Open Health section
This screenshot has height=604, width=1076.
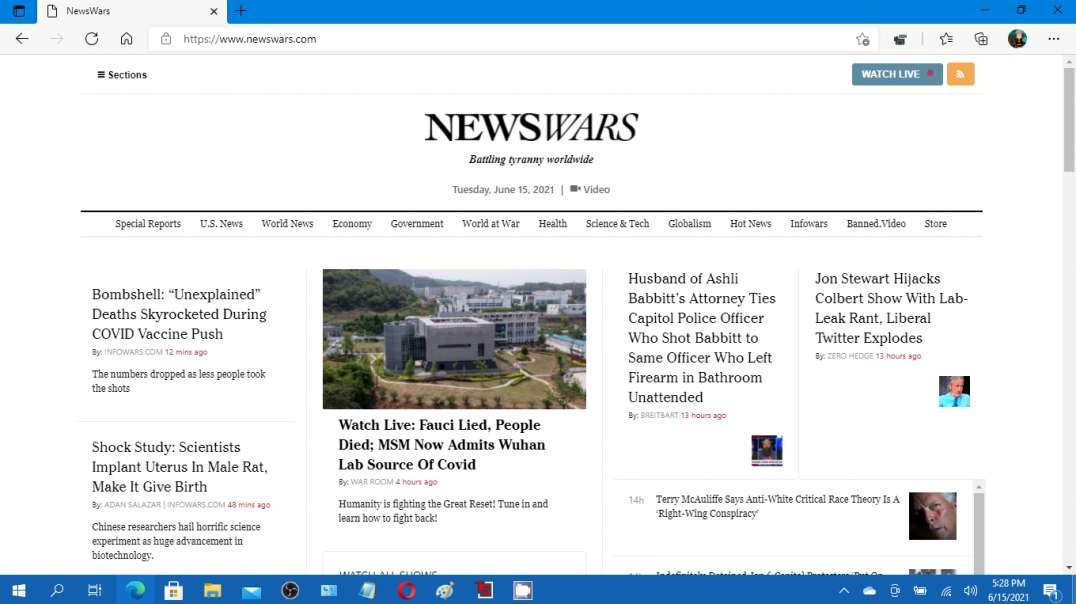(x=552, y=224)
